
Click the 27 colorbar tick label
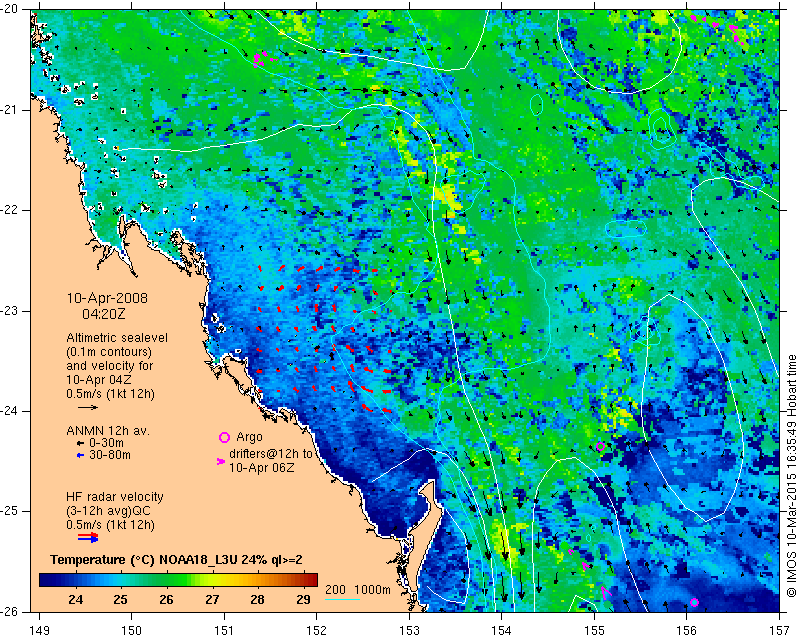(212, 599)
